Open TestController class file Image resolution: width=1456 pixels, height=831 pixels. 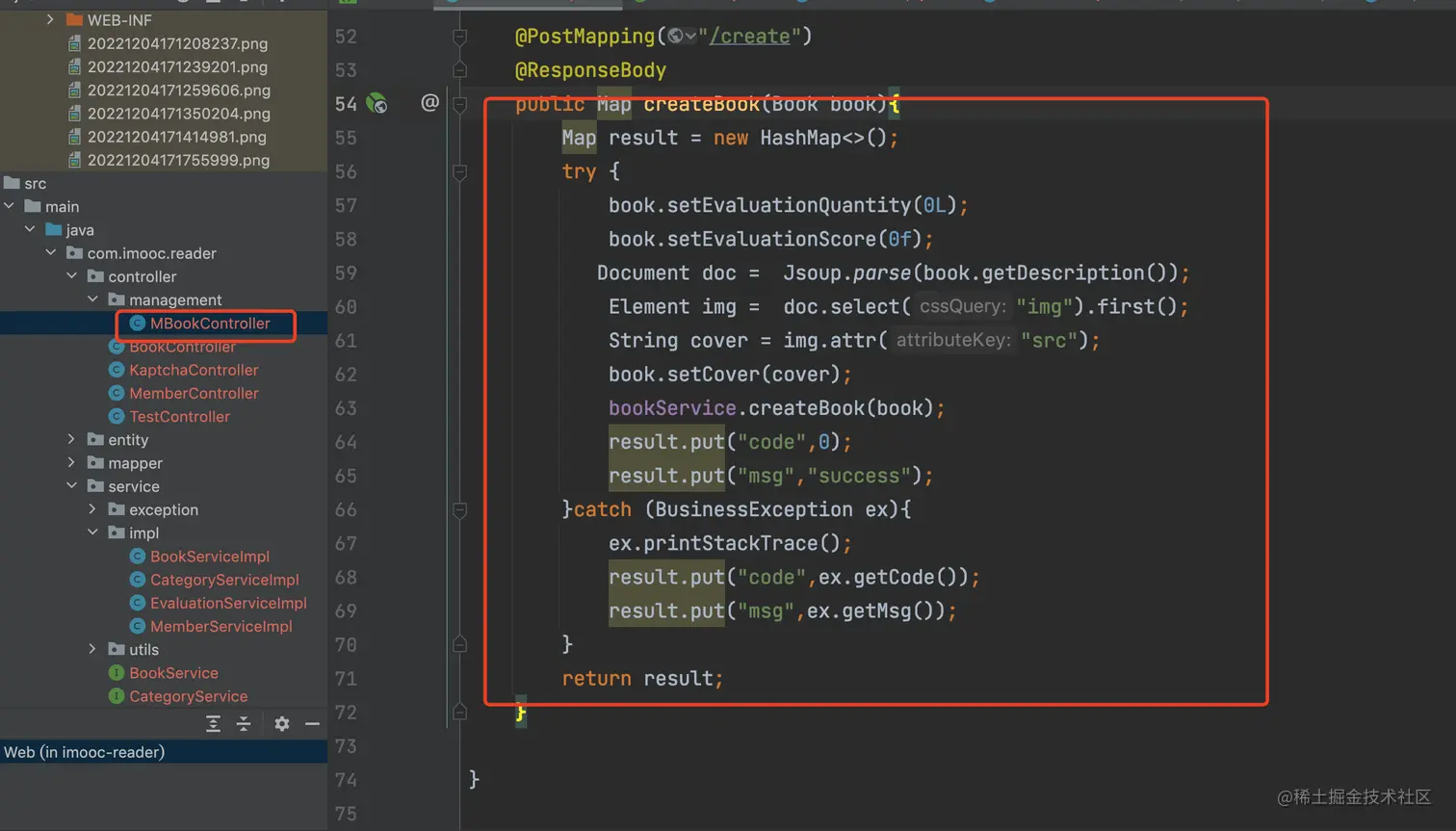179,416
